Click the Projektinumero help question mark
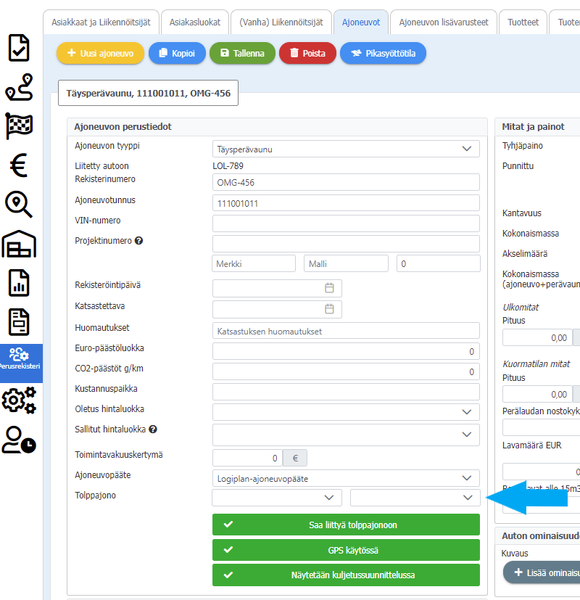The height and width of the screenshot is (600, 580). 139,241
